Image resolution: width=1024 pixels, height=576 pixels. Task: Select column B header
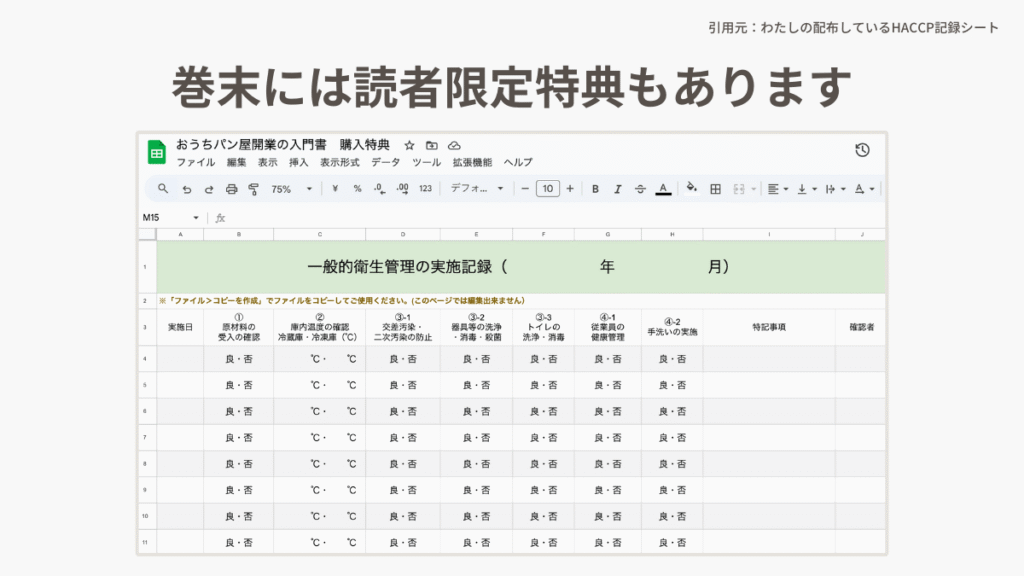coord(238,234)
